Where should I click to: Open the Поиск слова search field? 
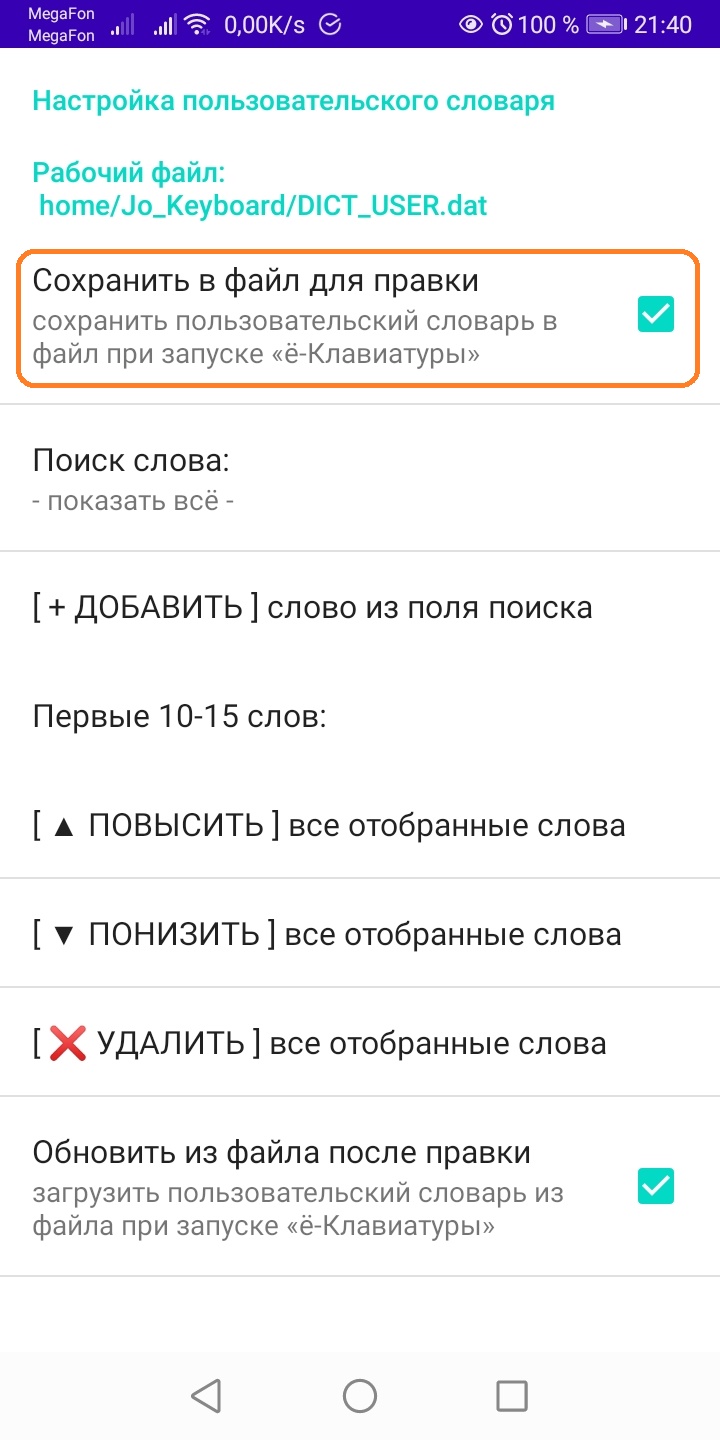tap(360, 478)
